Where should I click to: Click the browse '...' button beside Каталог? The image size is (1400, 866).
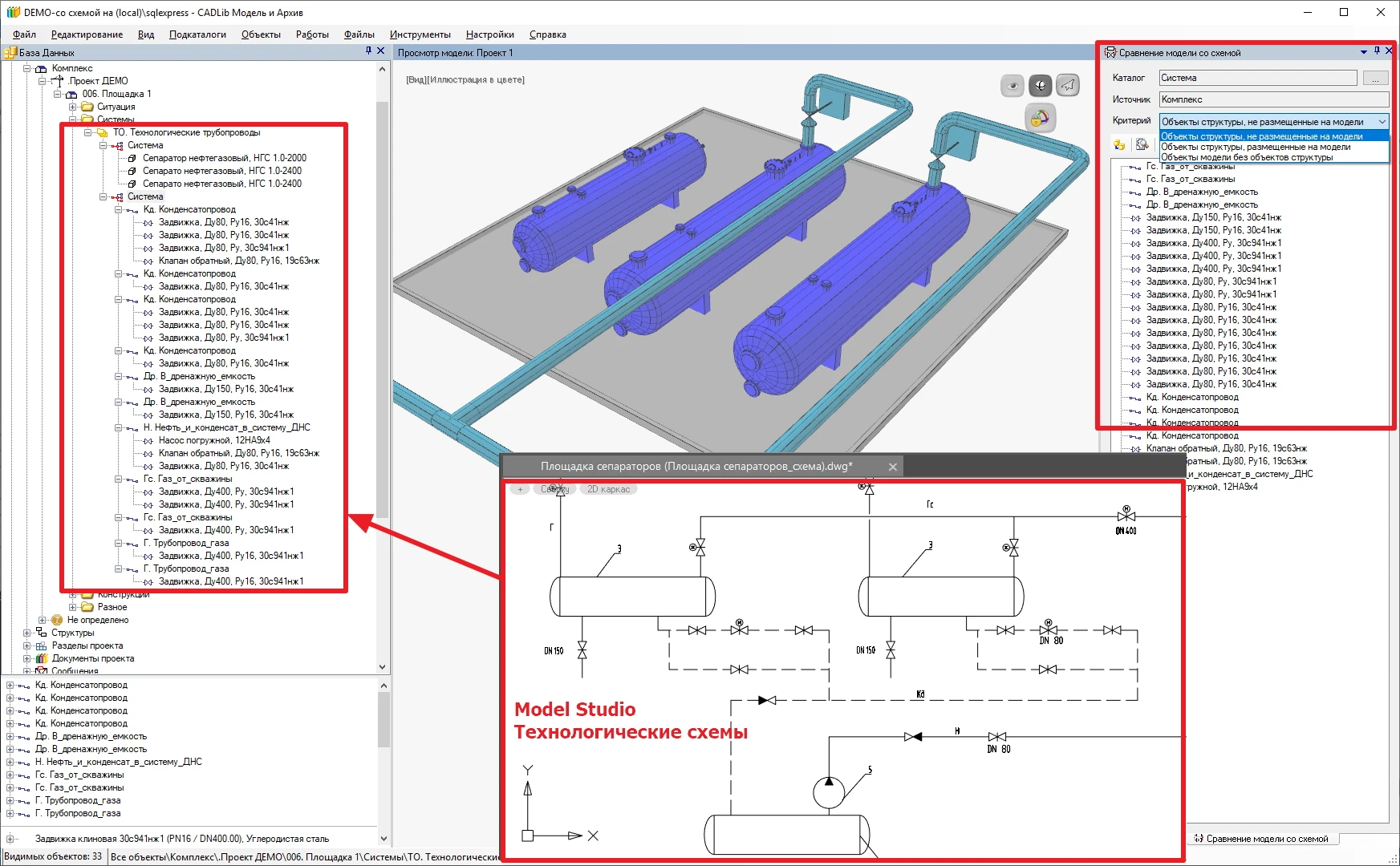point(1375,79)
